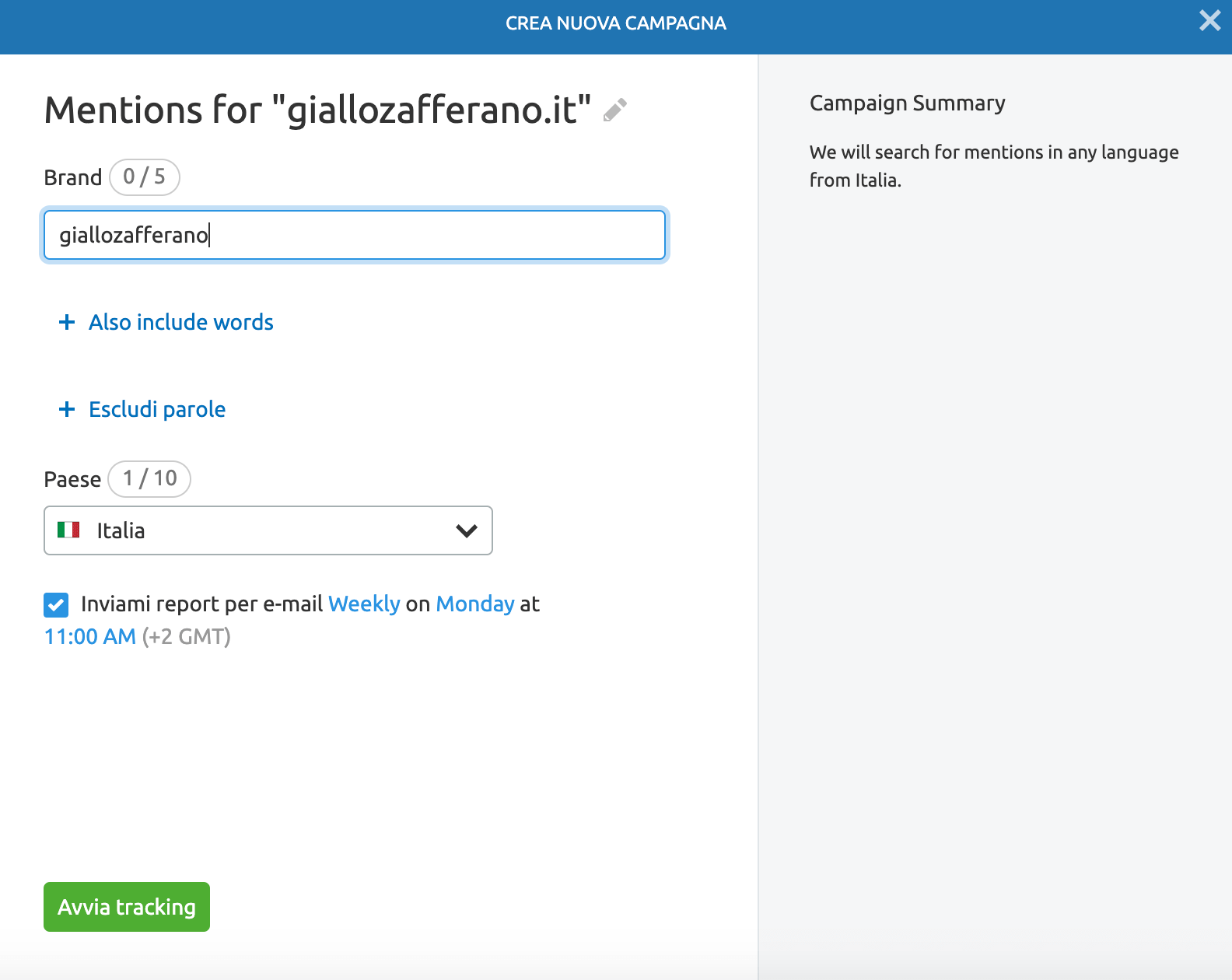Change the 11:00 AM report time

click(90, 636)
